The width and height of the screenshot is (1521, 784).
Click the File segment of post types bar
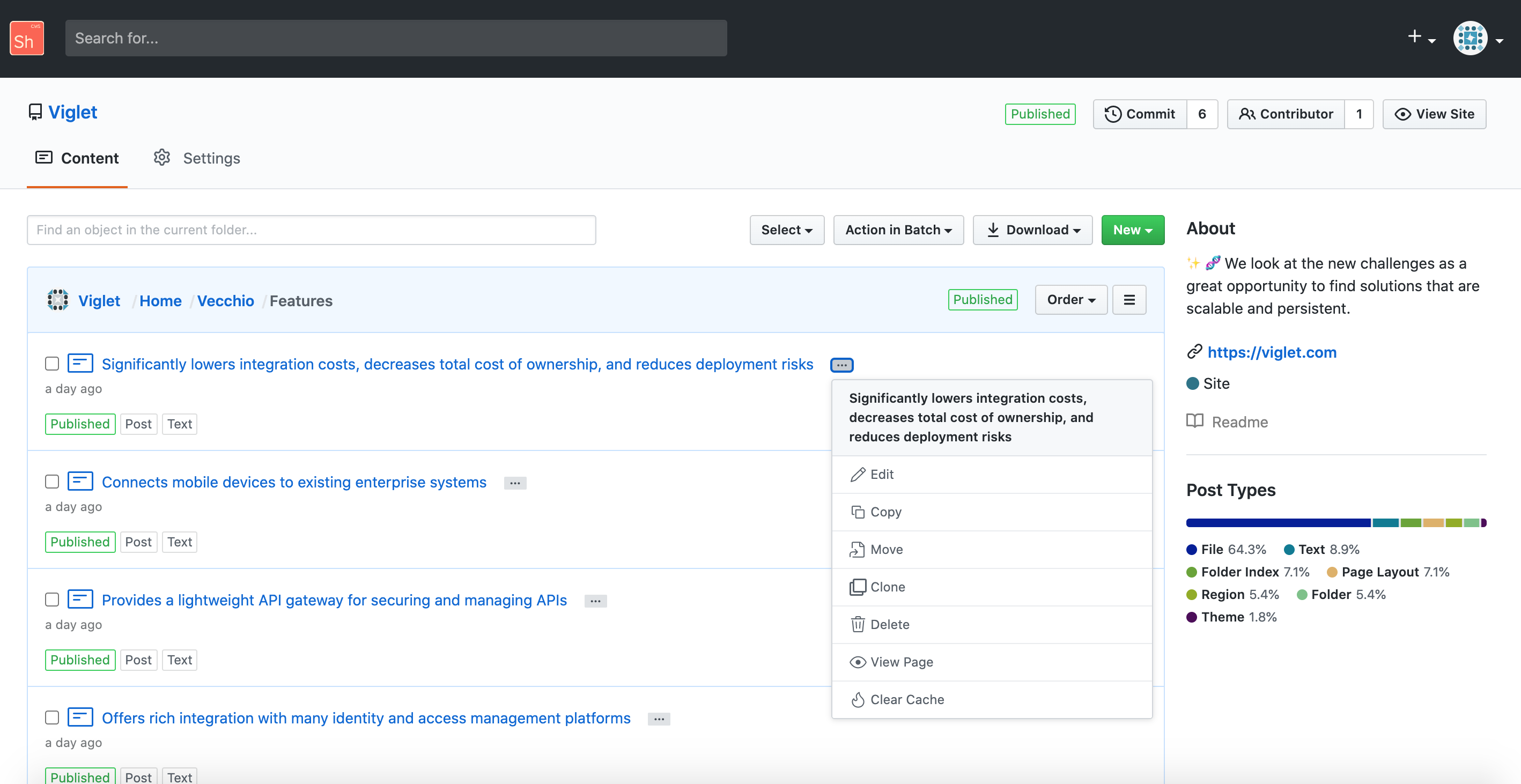point(1279,522)
